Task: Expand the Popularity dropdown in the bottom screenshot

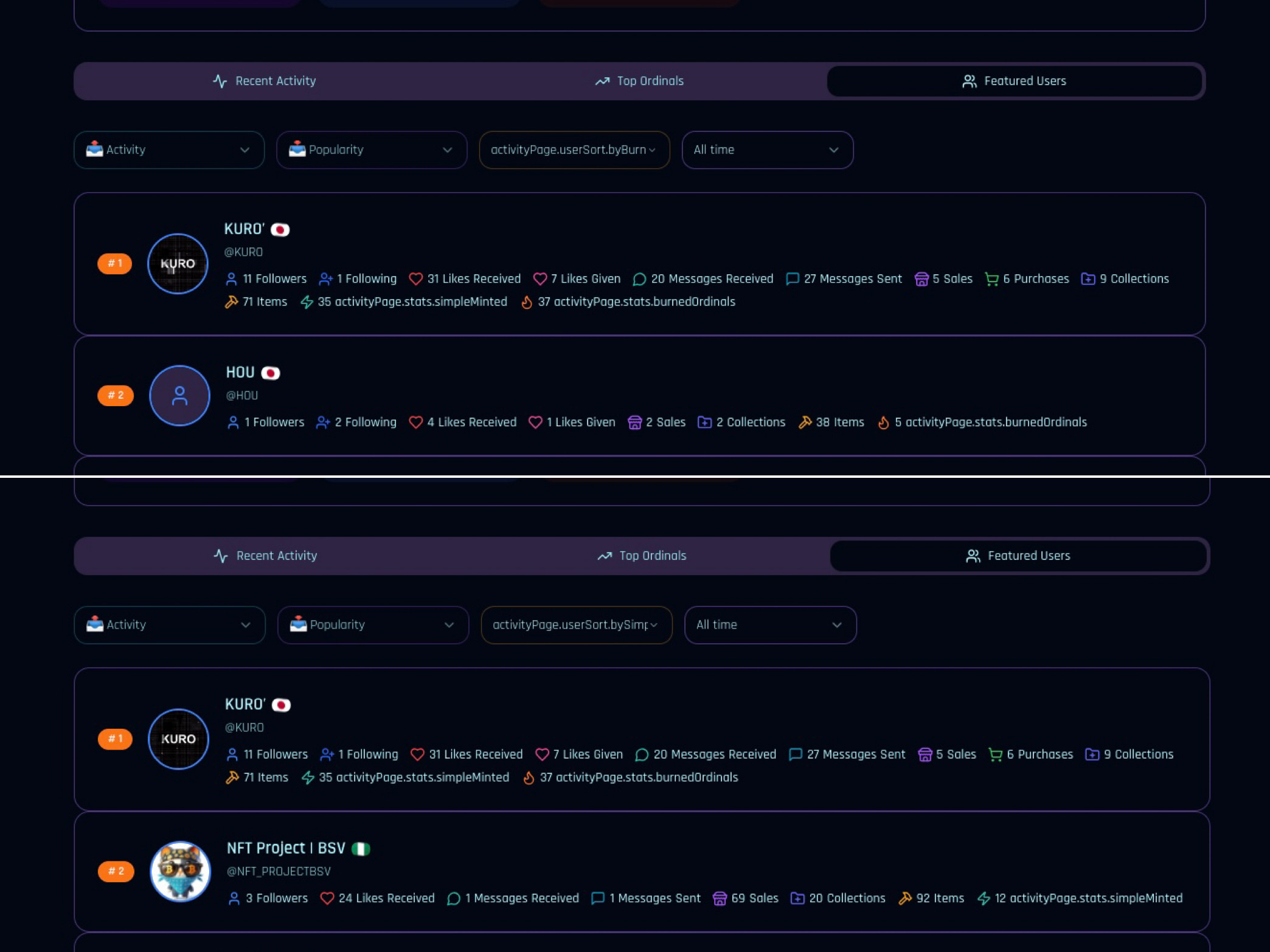Action: (373, 624)
